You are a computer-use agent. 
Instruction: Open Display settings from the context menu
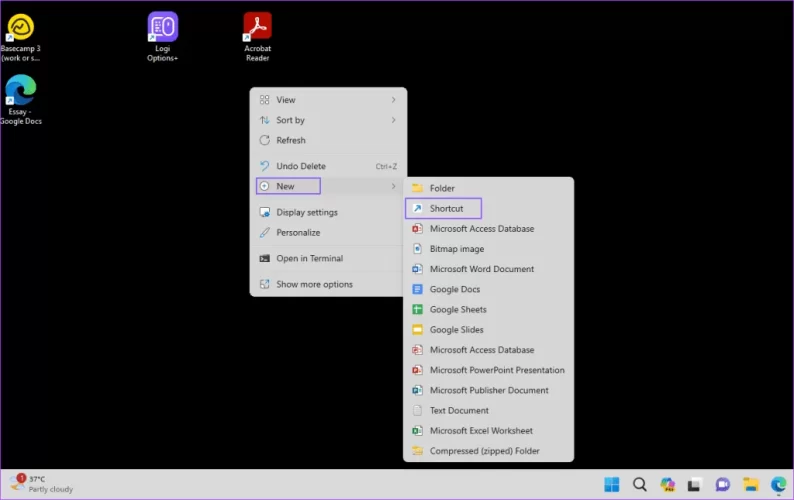[x=307, y=212]
